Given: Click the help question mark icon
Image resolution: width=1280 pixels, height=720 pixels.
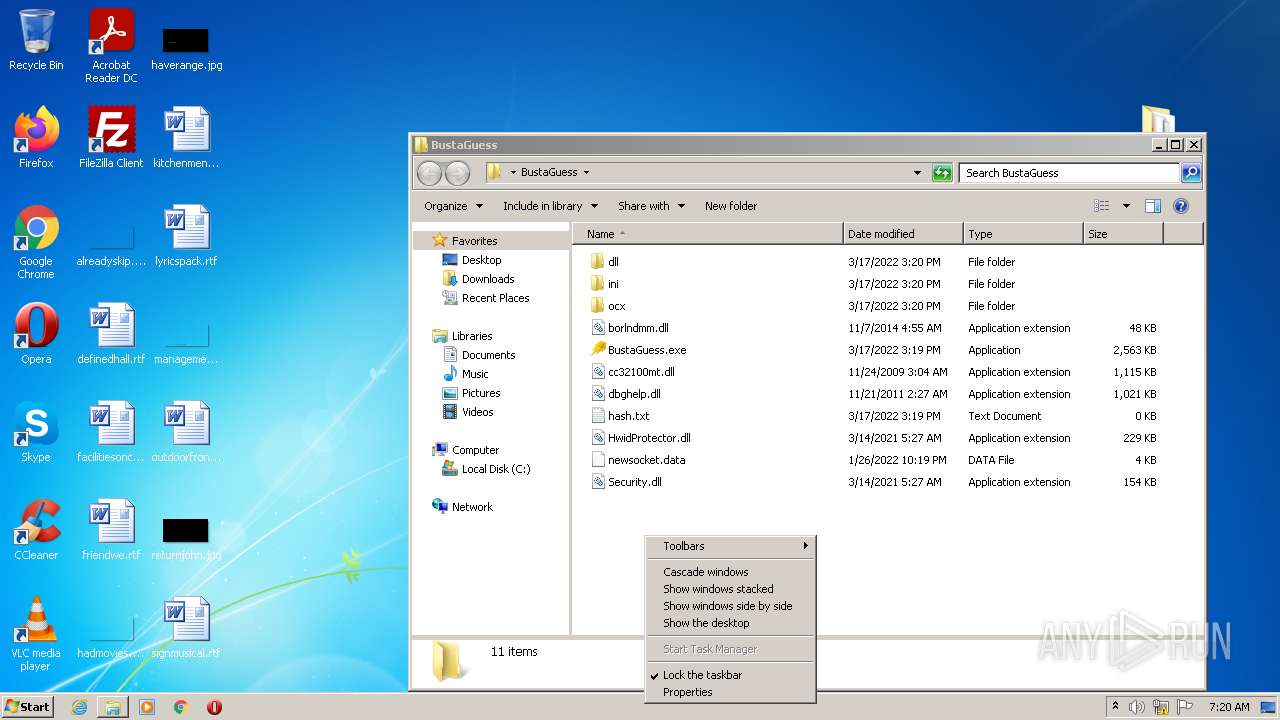Looking at the screenshot, I should pyautogui.click(x=1180, y=206).
